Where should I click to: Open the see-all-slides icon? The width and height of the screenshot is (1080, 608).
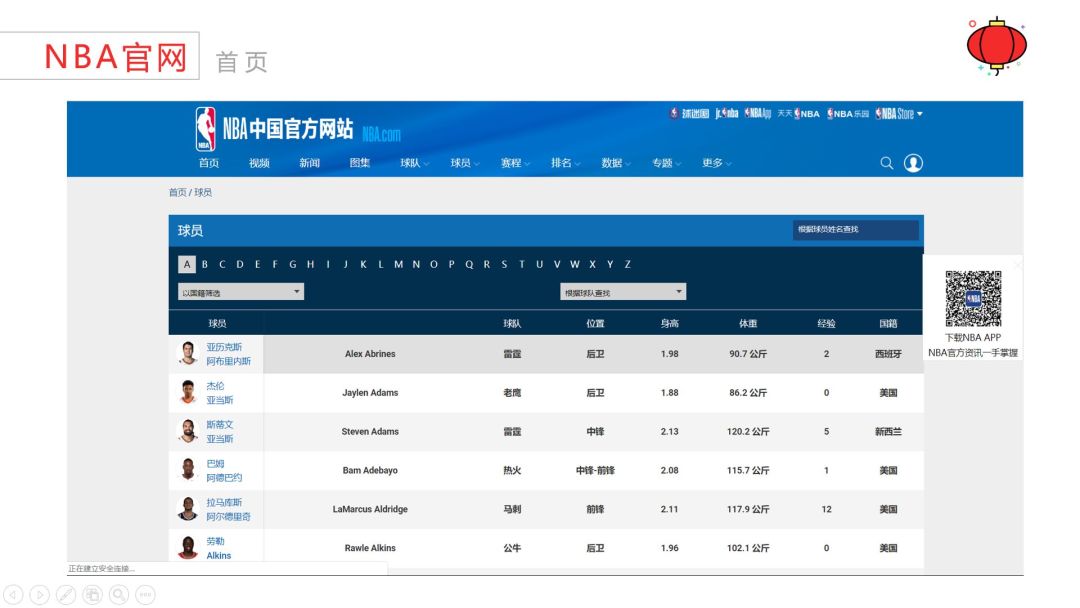pyautogui.click(x=92, y=595)
